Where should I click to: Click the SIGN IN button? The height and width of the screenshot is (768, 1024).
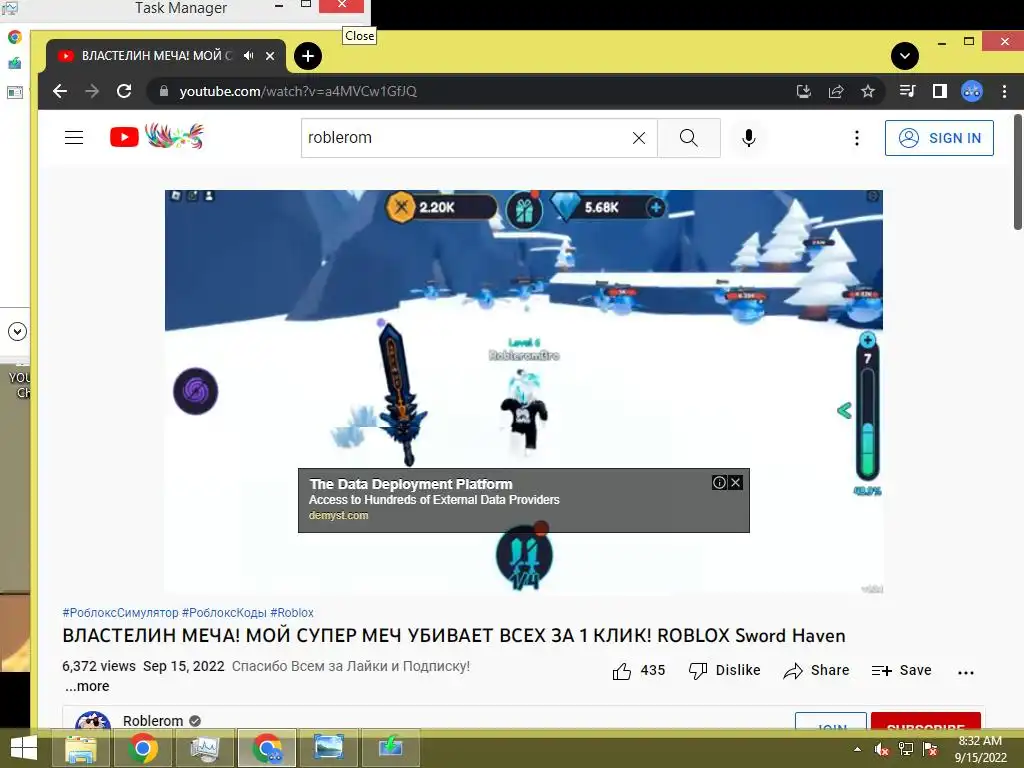939,138
